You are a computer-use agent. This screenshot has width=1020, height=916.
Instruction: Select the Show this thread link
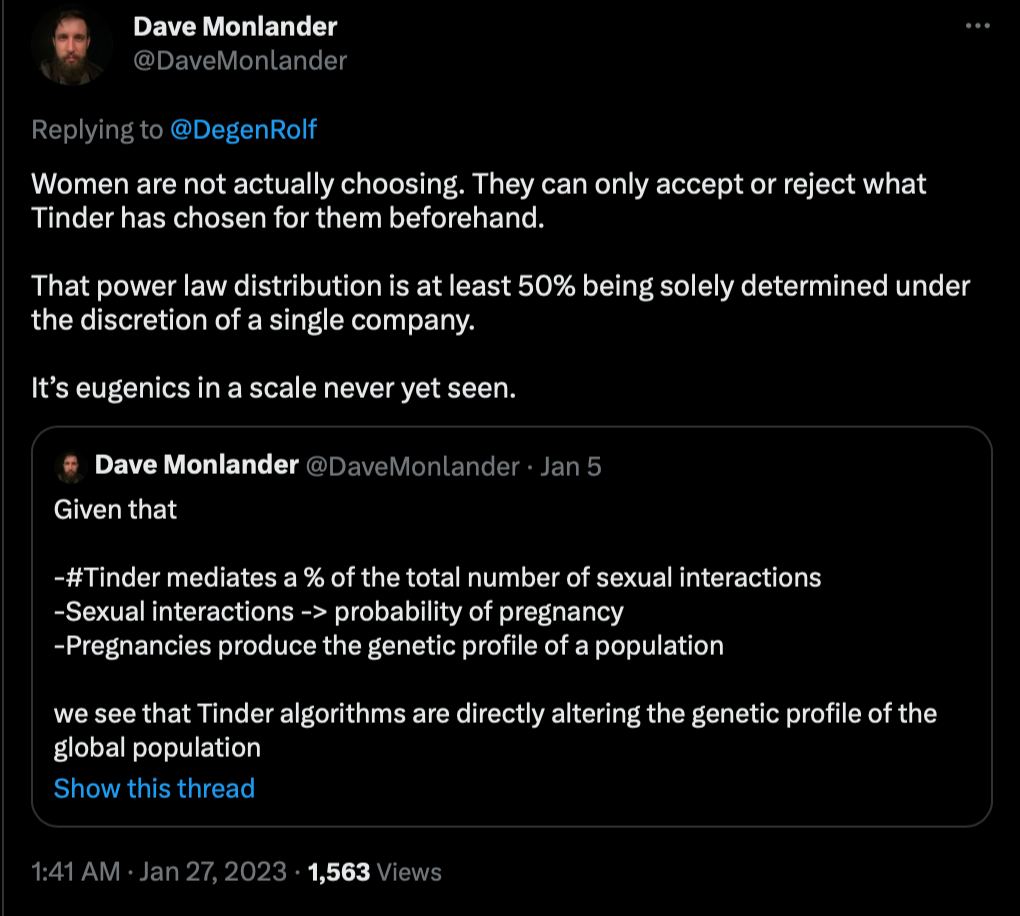click(x=154, y=788)
